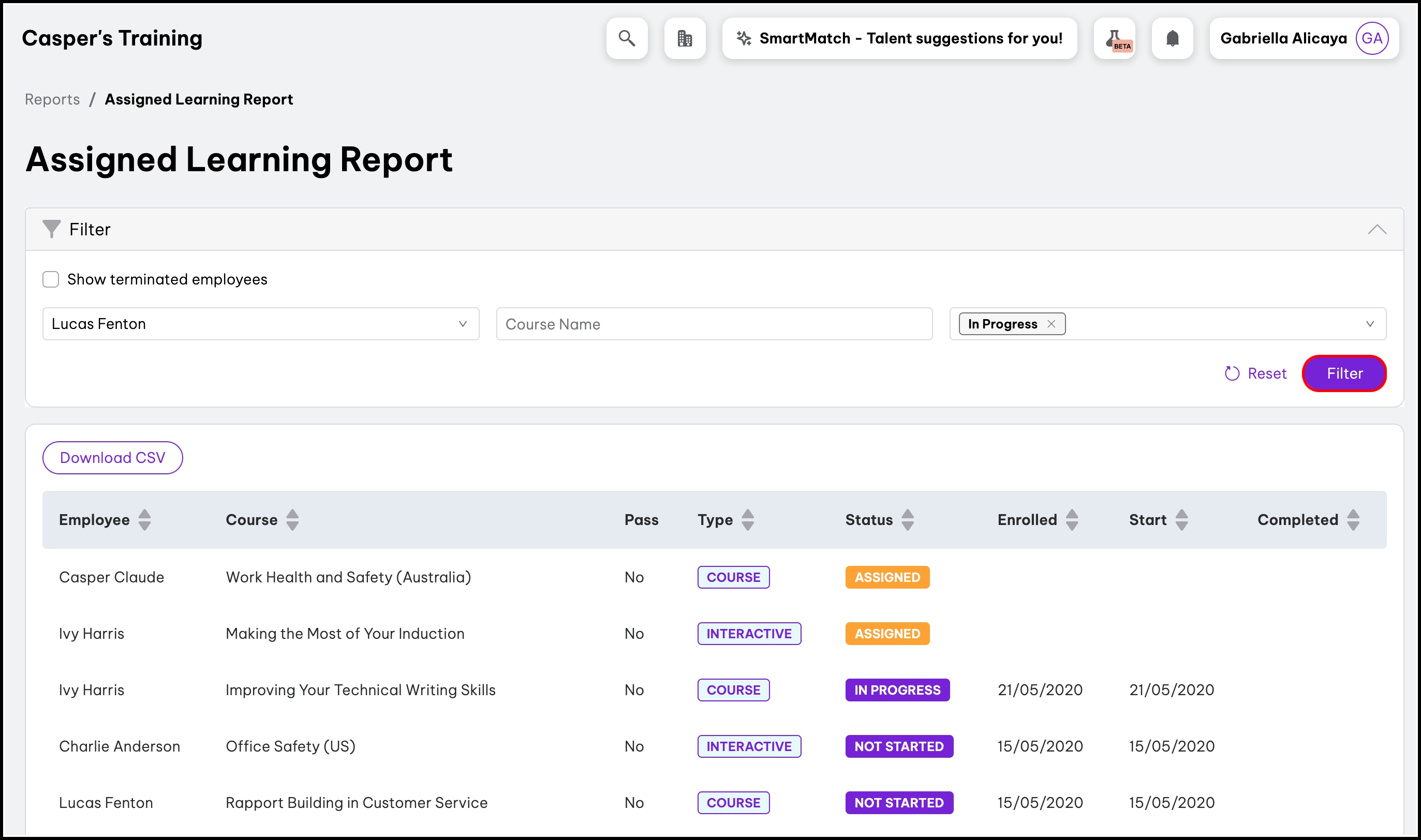Open SmartMatch talent suggestions
1421x840 pixels.
pos(899,38)
